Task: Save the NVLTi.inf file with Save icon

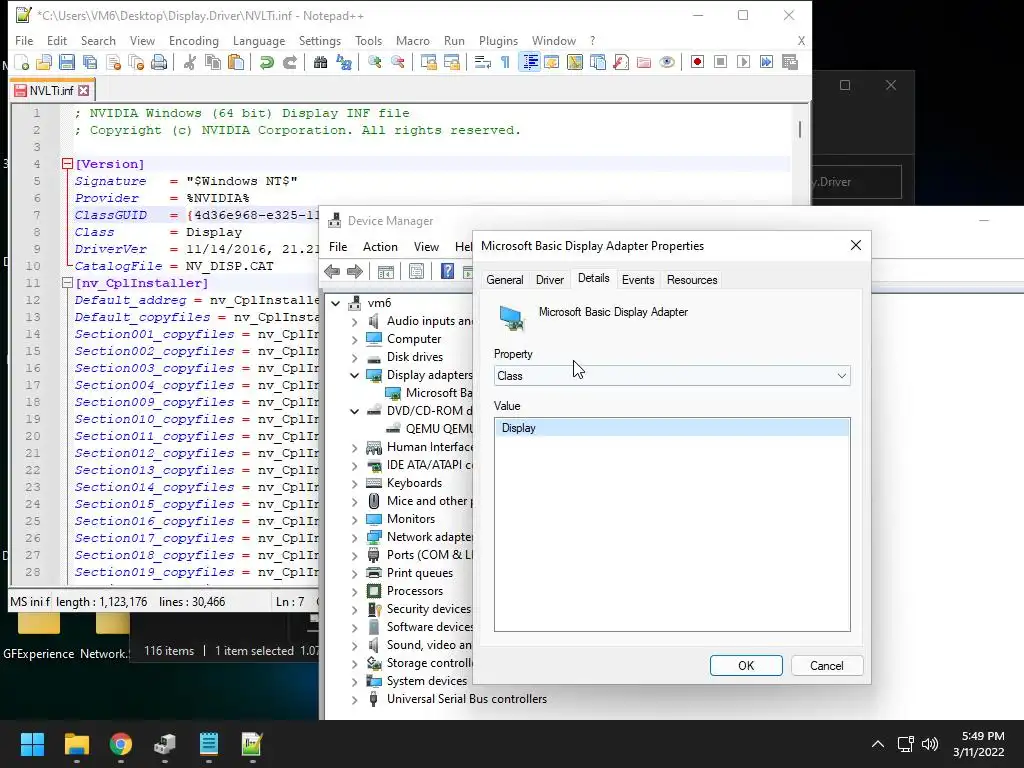Action: (67, 62)
